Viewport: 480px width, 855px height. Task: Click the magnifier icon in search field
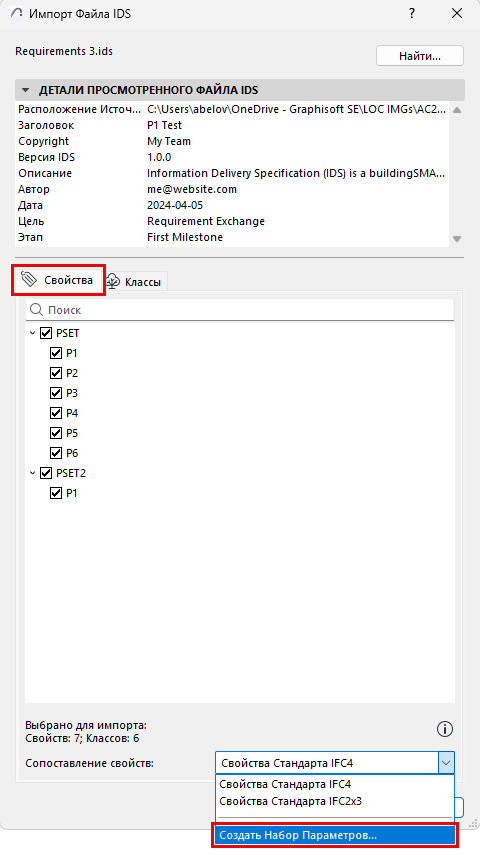[37, 310]
